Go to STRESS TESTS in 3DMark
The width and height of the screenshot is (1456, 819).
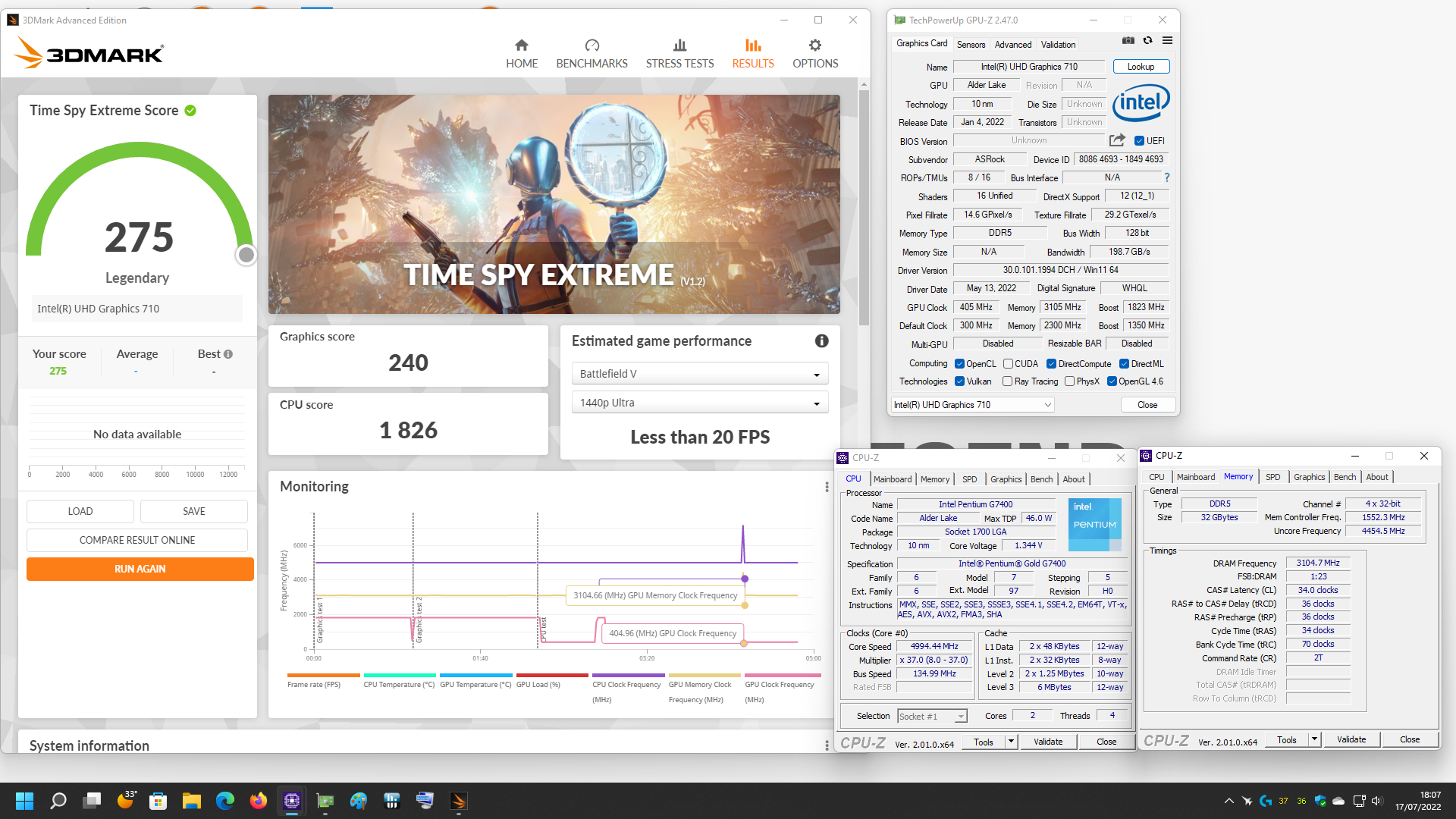pos(679,54)
